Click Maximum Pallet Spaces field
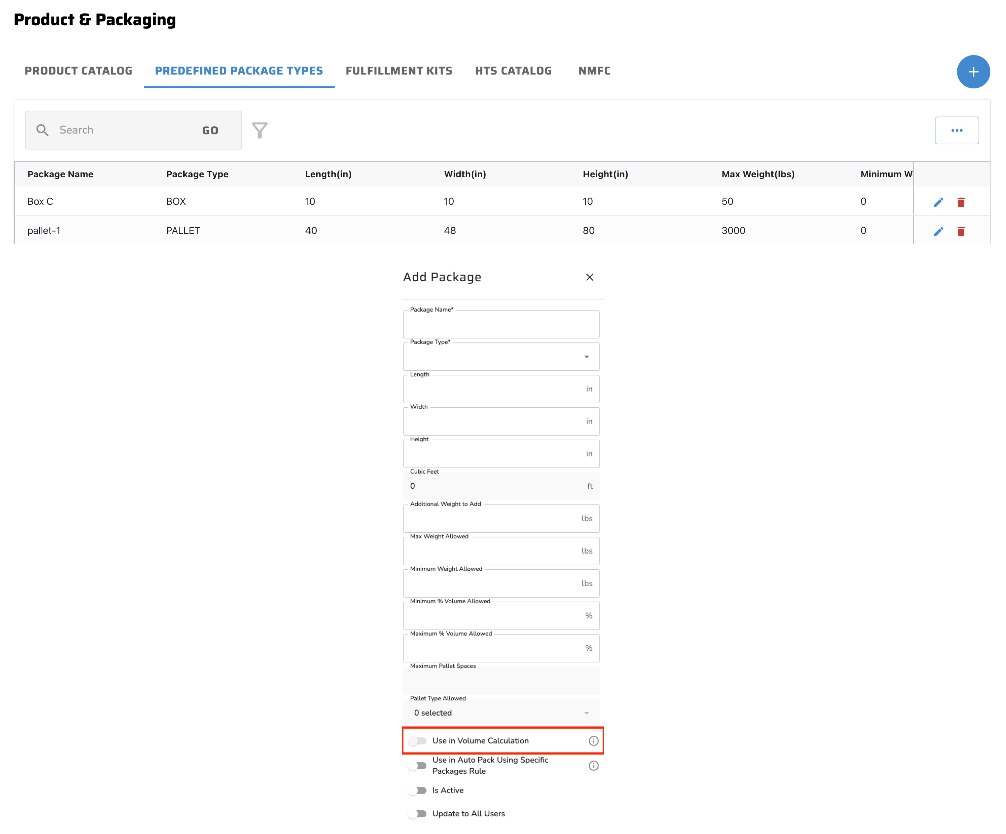This screenshot has height=834, width=1006. tap(501, 680)
